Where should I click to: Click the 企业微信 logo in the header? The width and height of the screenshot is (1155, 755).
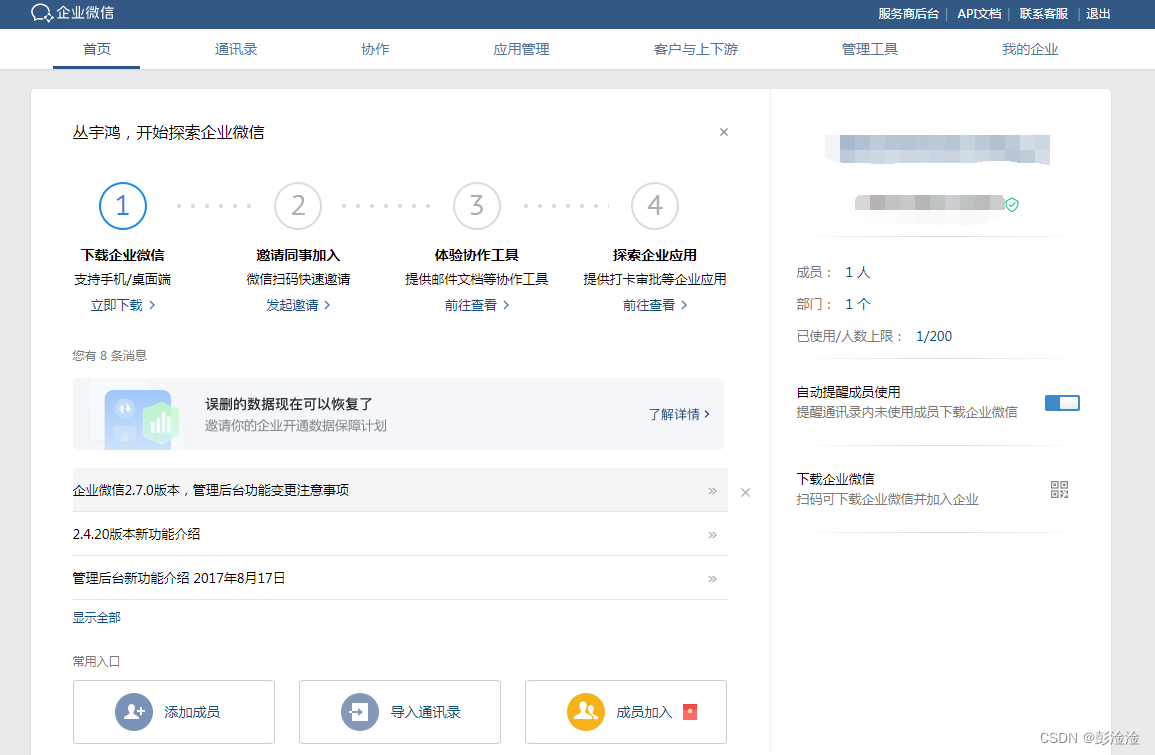(72, 13)
